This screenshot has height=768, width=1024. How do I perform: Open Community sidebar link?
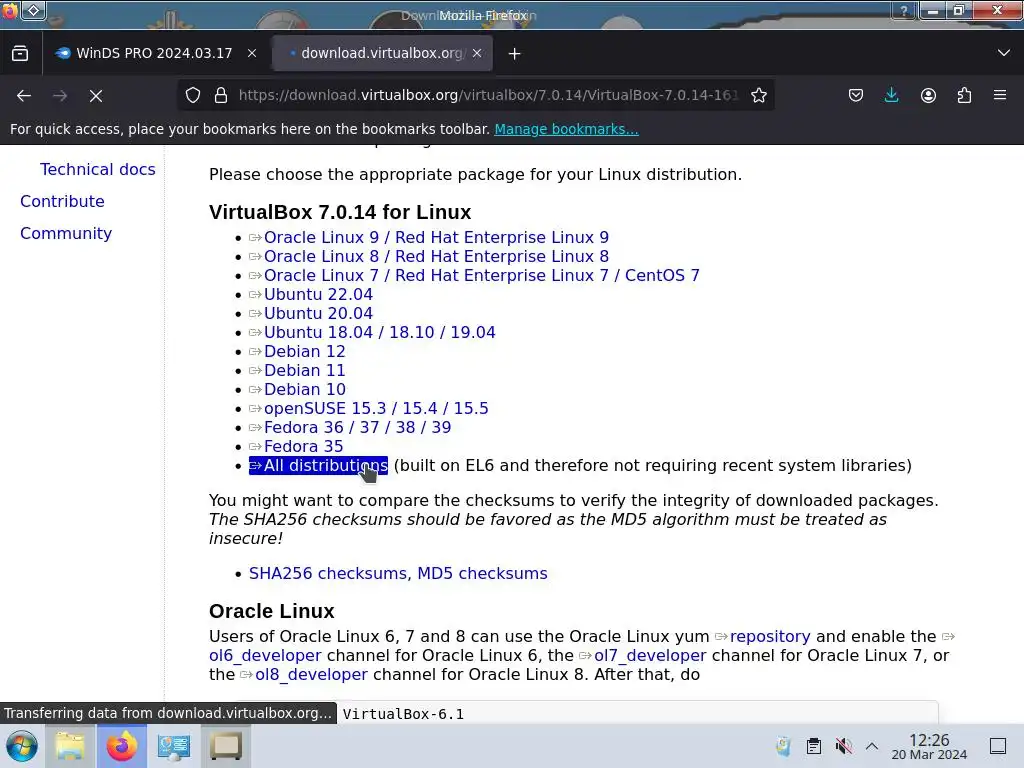pos(66,233)
